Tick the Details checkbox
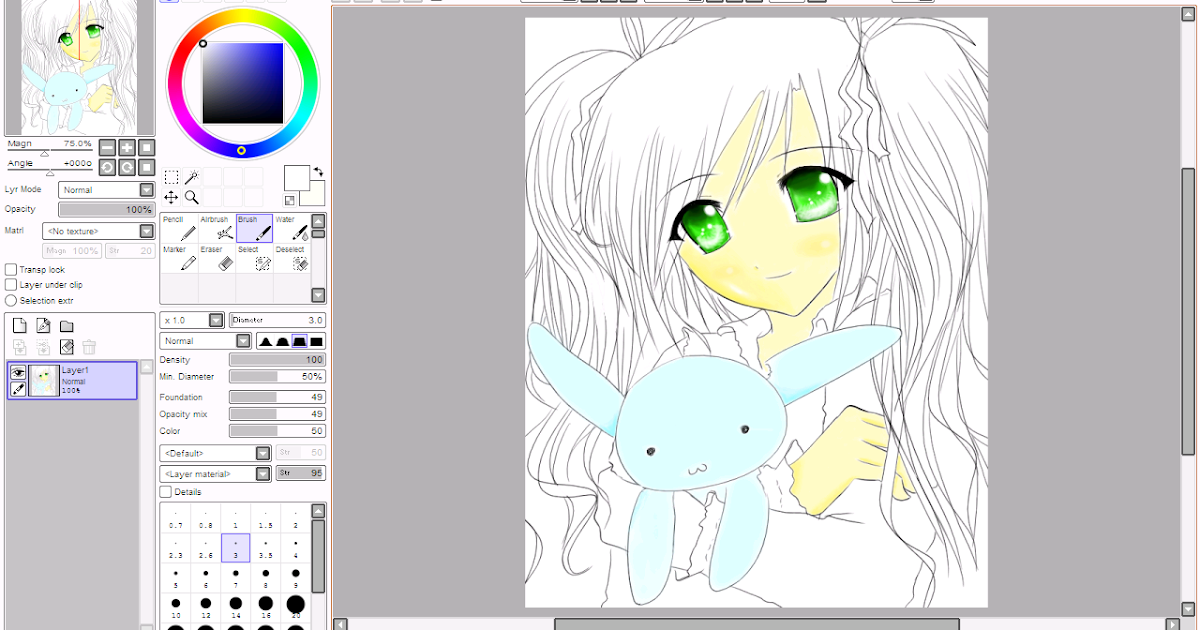1200x630 pixels. [166, 492]
